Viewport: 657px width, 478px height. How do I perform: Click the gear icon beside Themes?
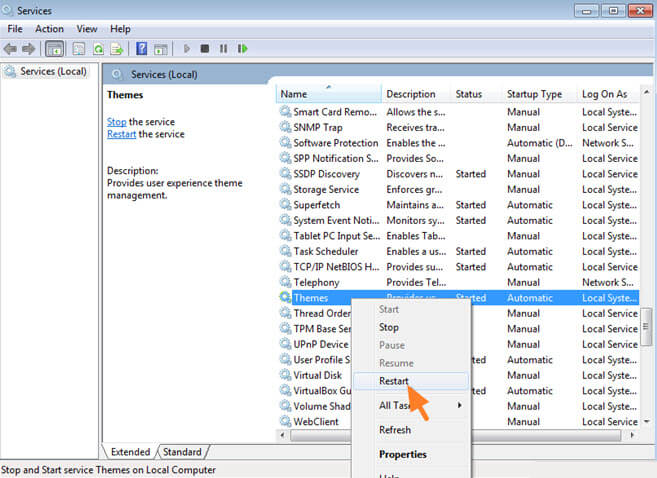coord(285,297)
